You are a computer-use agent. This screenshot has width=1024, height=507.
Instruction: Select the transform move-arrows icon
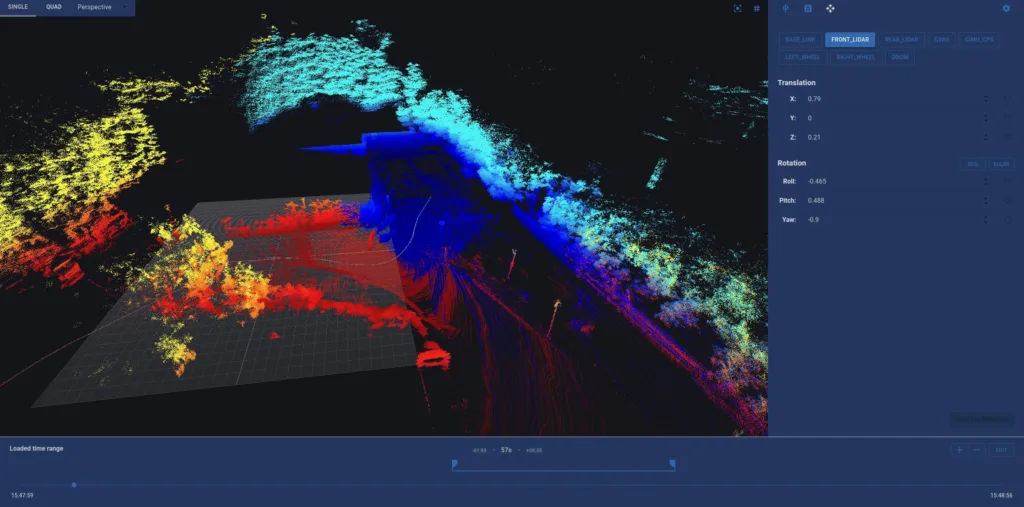tap(830, 8)
